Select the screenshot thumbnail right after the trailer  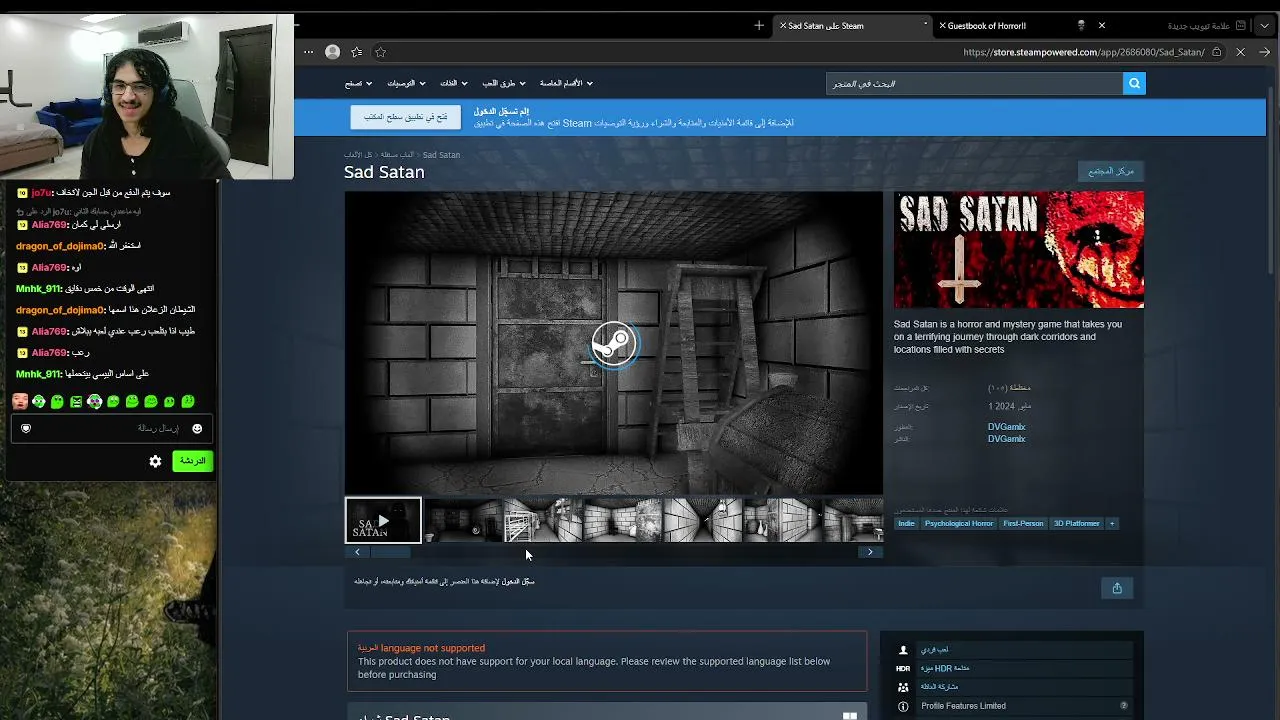coord(462,520)
